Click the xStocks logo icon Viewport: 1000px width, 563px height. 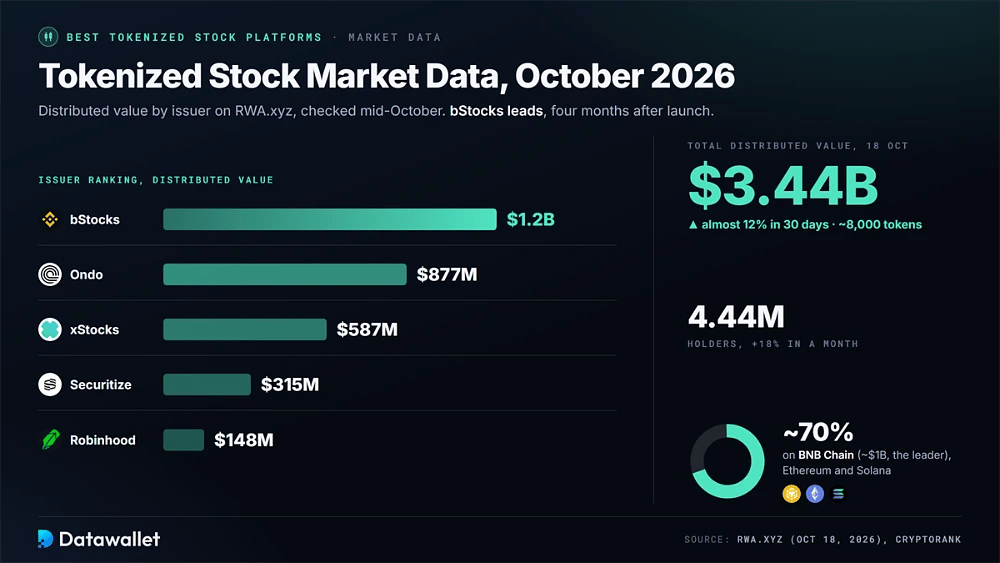tap(50, 330)
